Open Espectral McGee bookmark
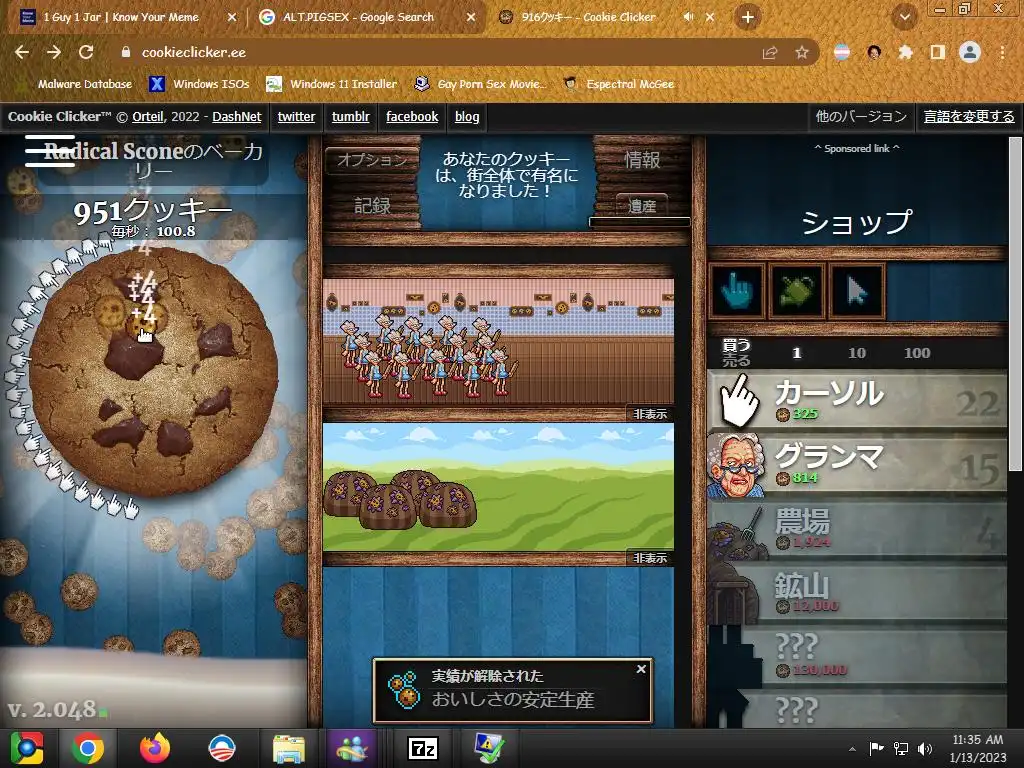The image size is (1024, 768). pyautogui.click(x=619, y=84)
